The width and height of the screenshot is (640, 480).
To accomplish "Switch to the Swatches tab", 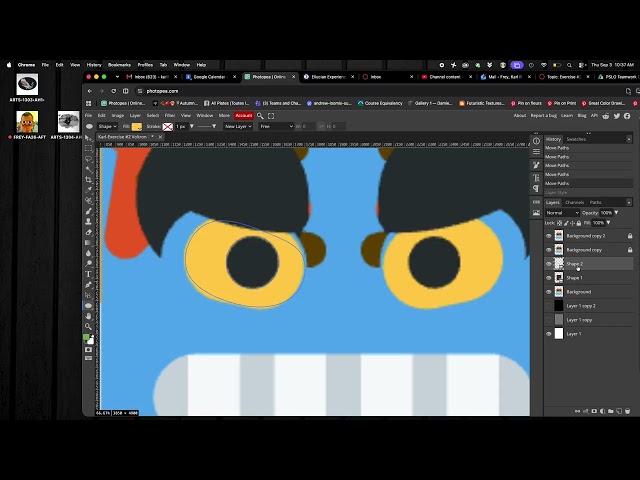I will [x=576, y=139].
